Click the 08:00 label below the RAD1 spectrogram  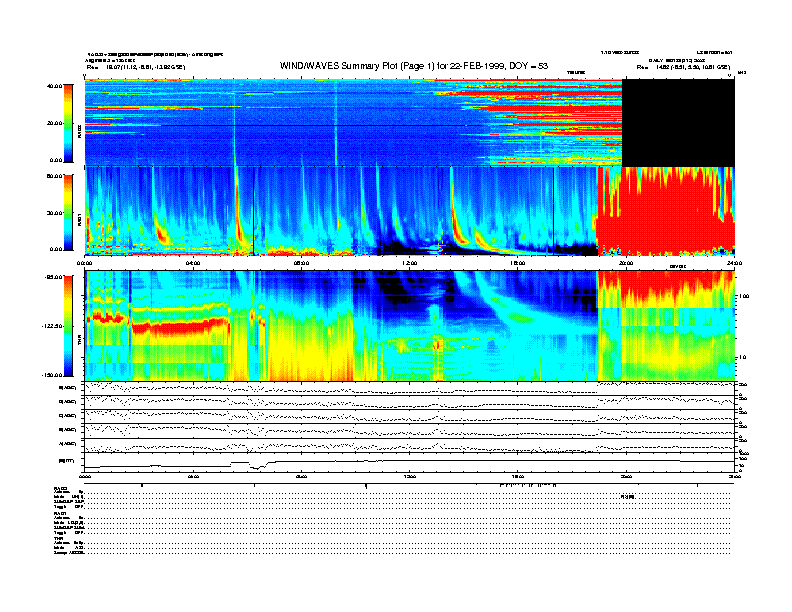coord(301,263)
